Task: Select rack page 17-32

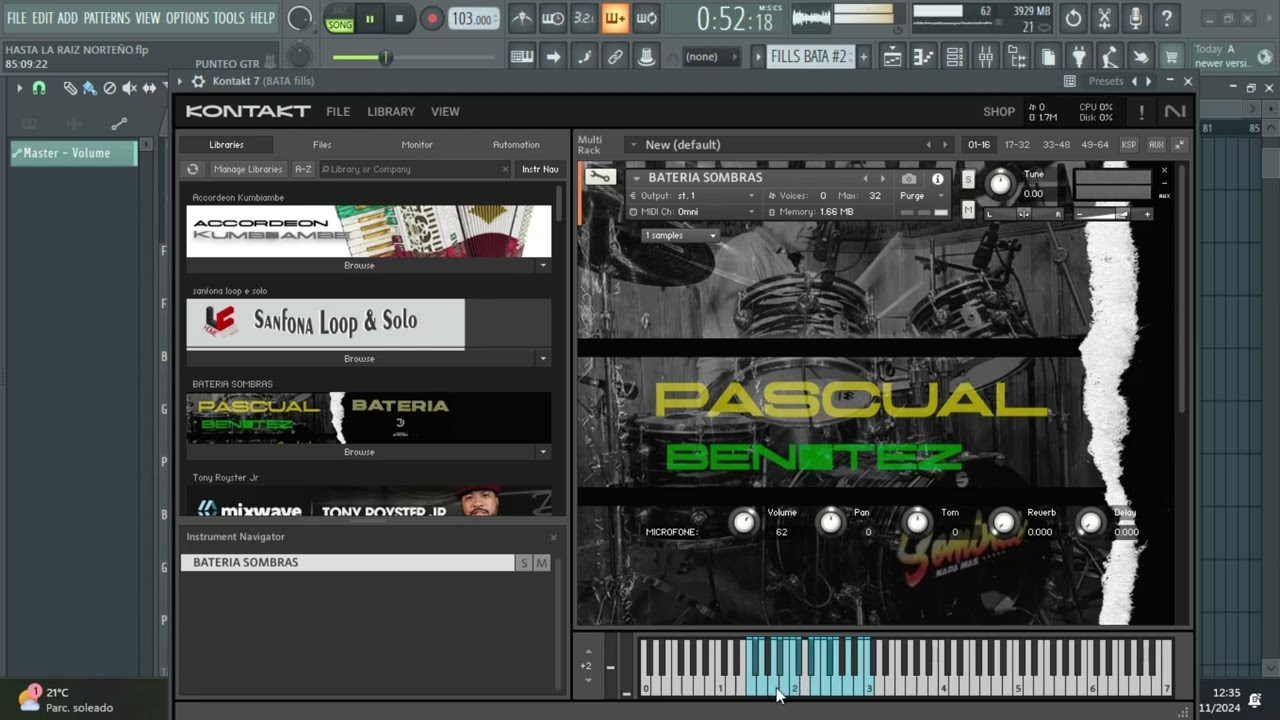Action: click(x=1017, y=145)
